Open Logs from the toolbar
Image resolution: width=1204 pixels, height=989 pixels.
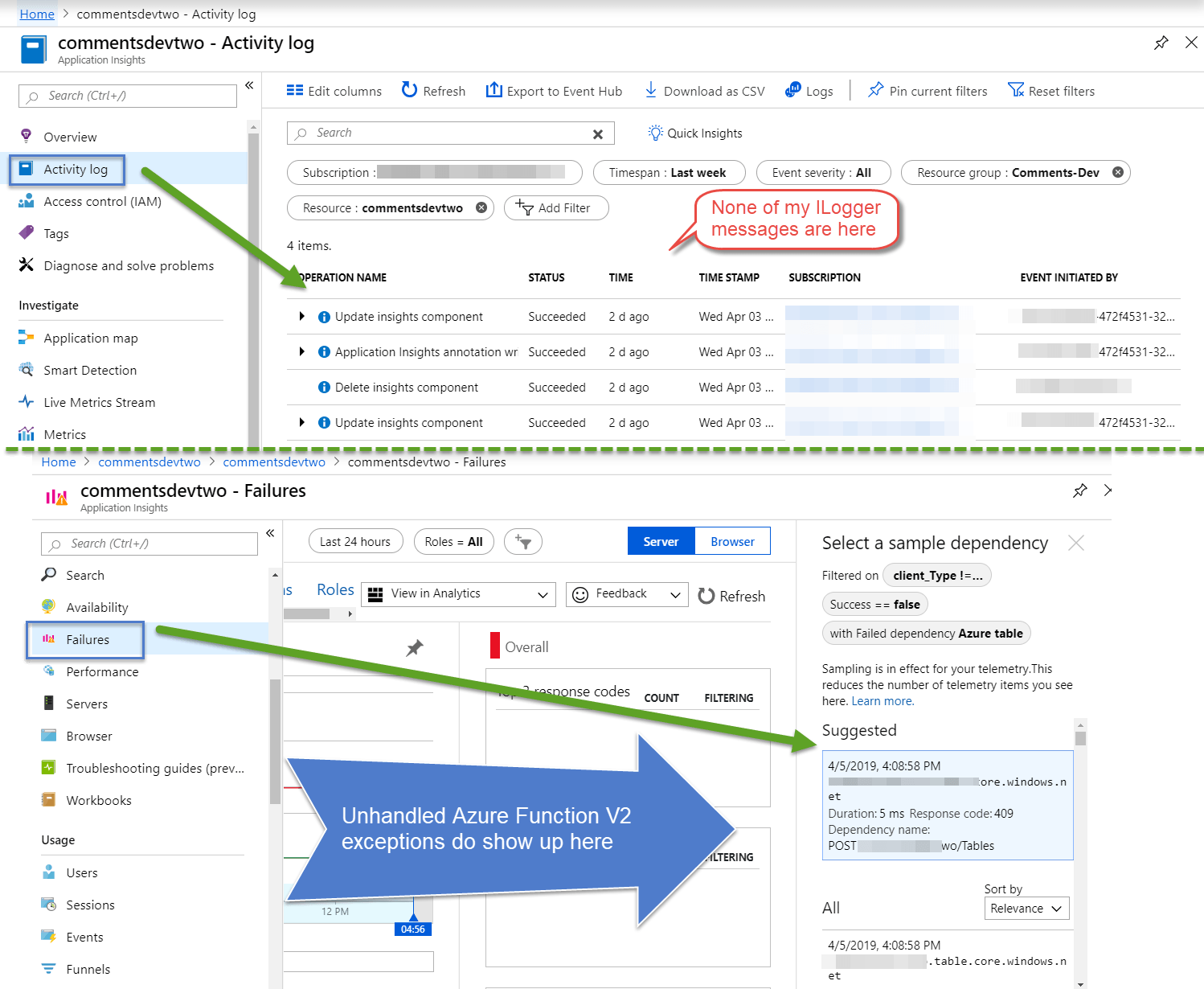pos(809,91)
